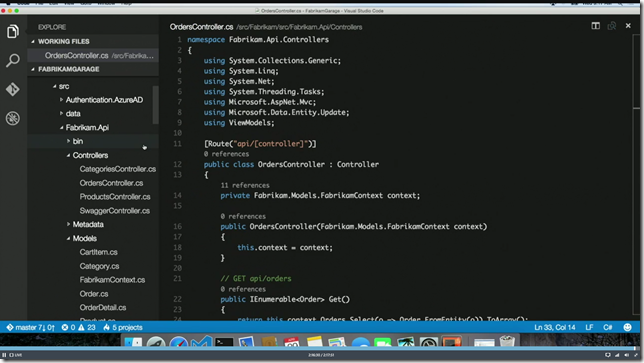Open ProductsController.cs in the file tree

(x=115, y=197)
